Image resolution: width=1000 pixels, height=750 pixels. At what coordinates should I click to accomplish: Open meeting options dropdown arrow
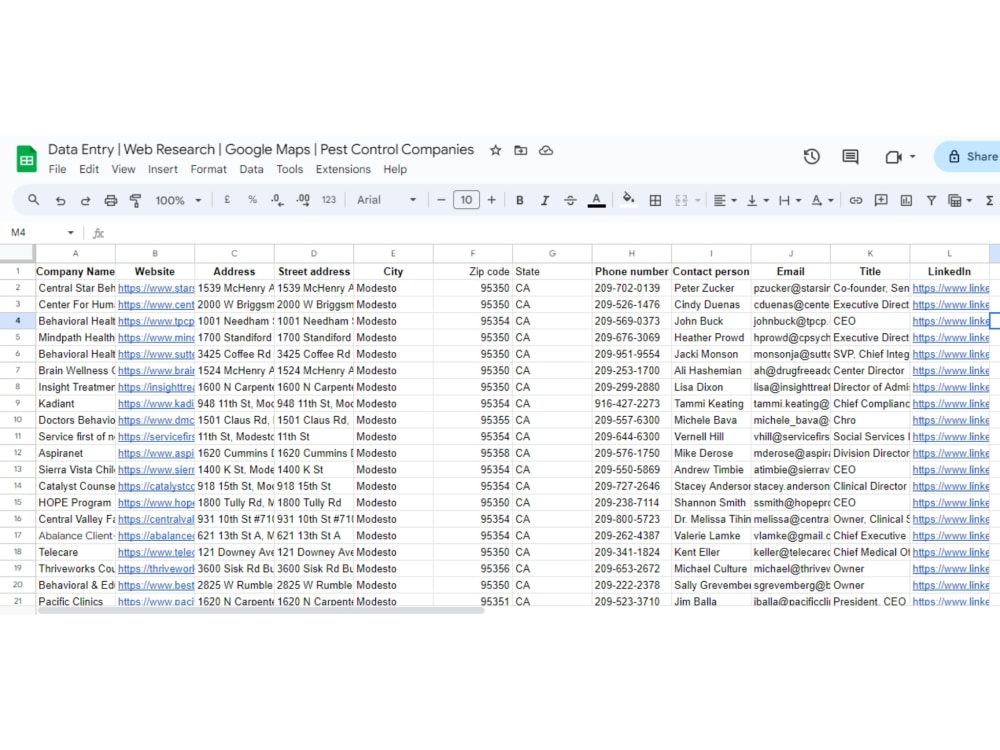913,156
